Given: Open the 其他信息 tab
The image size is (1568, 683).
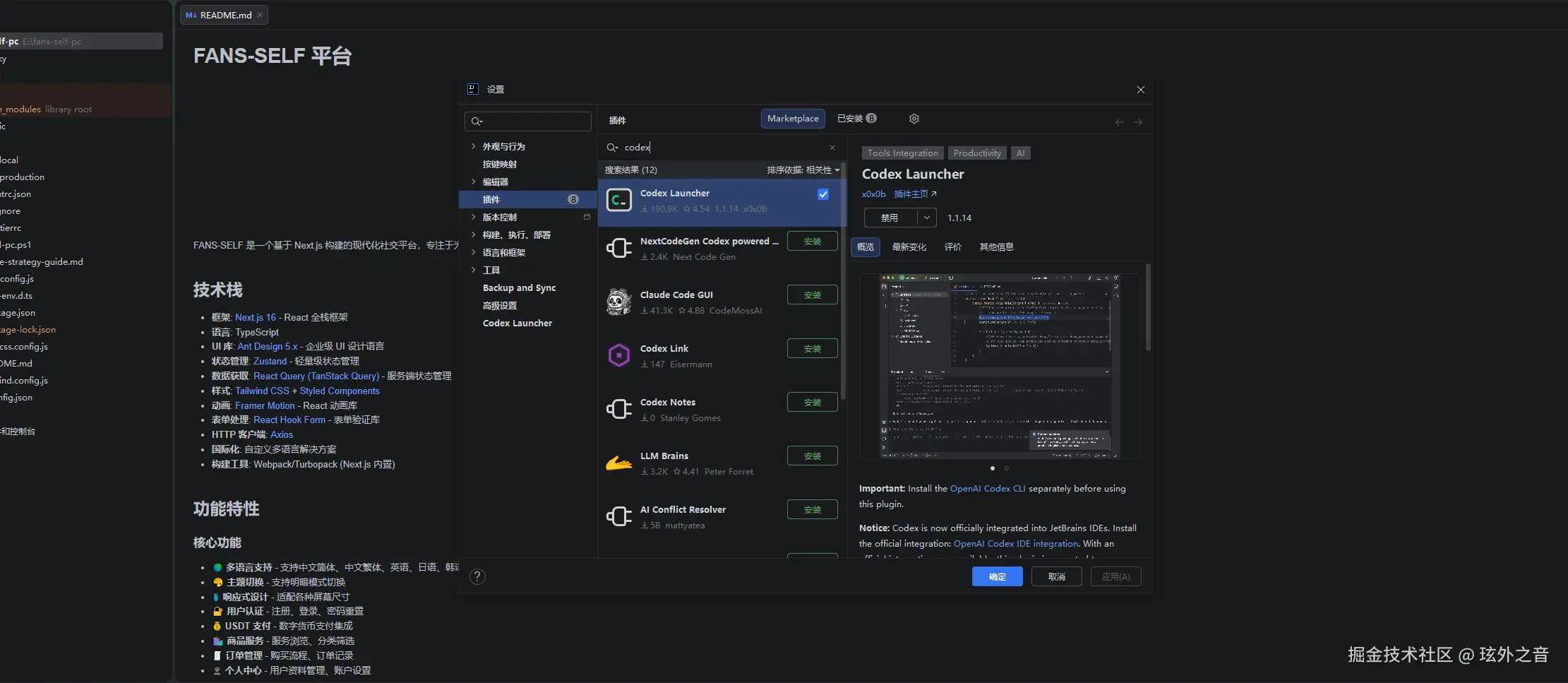Looking at the screenshot, I should [x=997, y=247].
